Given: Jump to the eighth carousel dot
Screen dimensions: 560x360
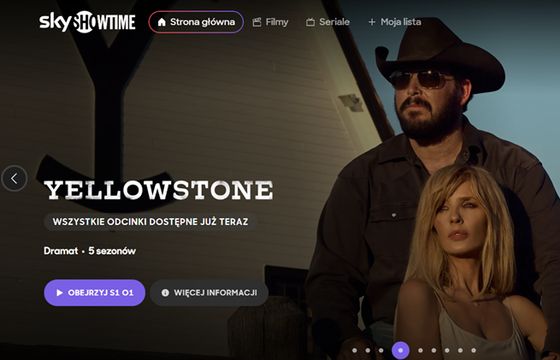Looking at the screenshot, I should point(460,350).
